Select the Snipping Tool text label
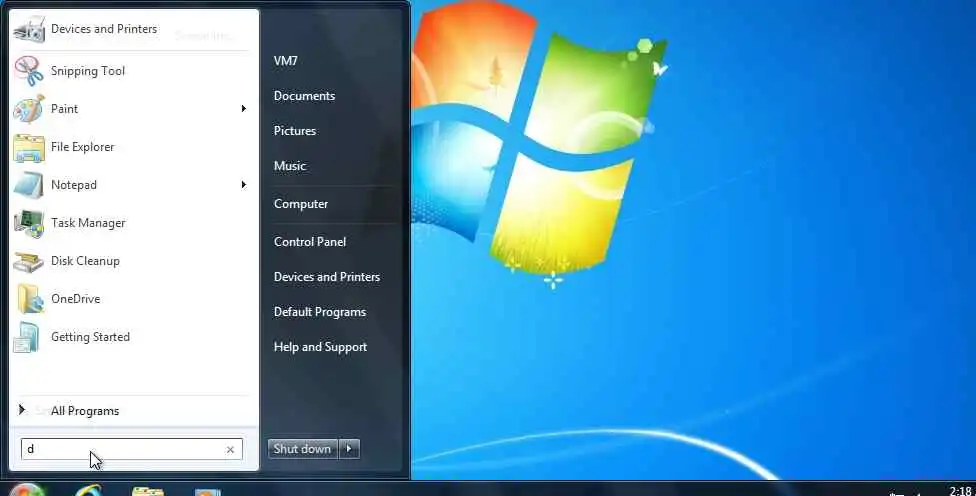The image size is (976, 496). click(88, 71)
